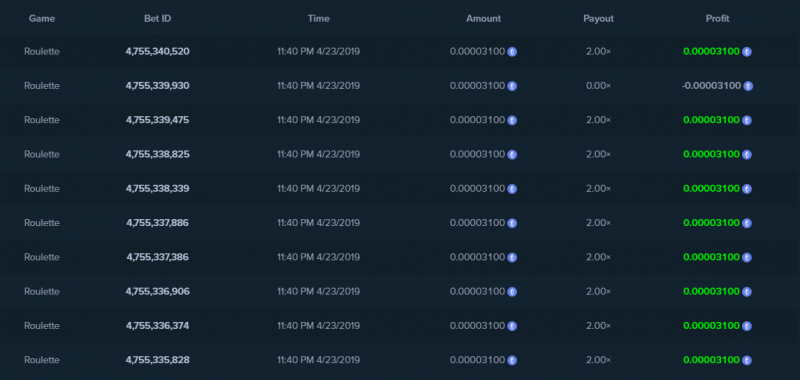
Task: Click Ethereum icon in Profit of bet 4,755,337,386
Action: click(x=746, y=257)
